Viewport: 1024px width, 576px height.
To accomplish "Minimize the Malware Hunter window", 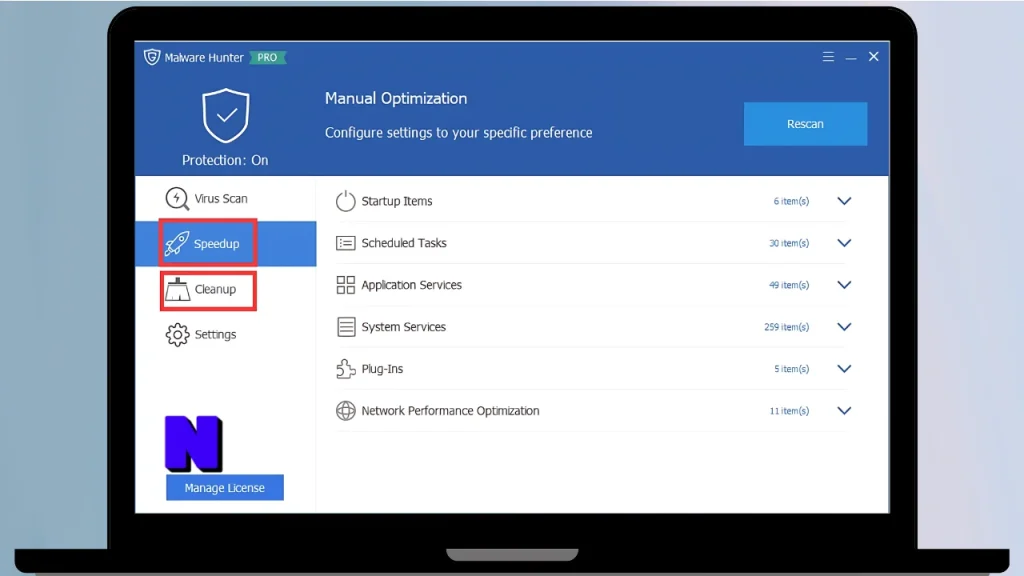I will tap(851, 57).
